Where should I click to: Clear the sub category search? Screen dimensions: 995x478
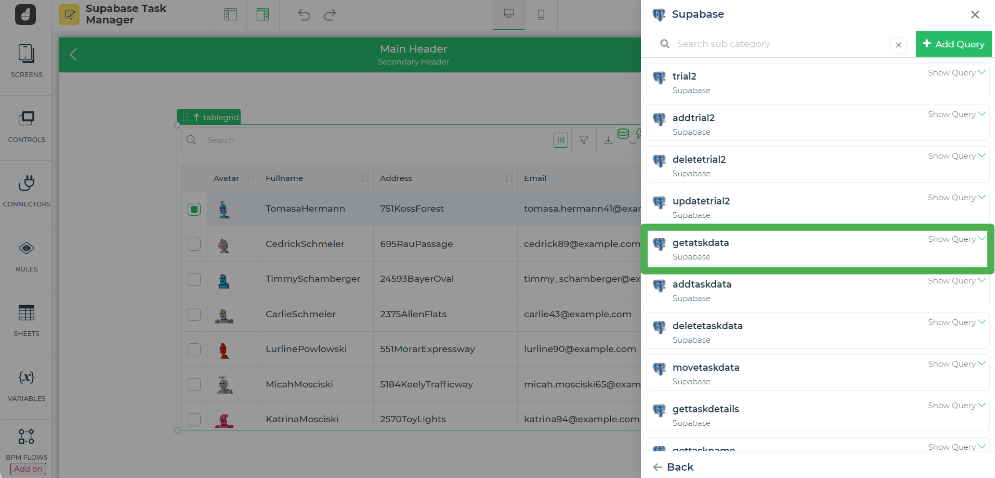(898, 45)
